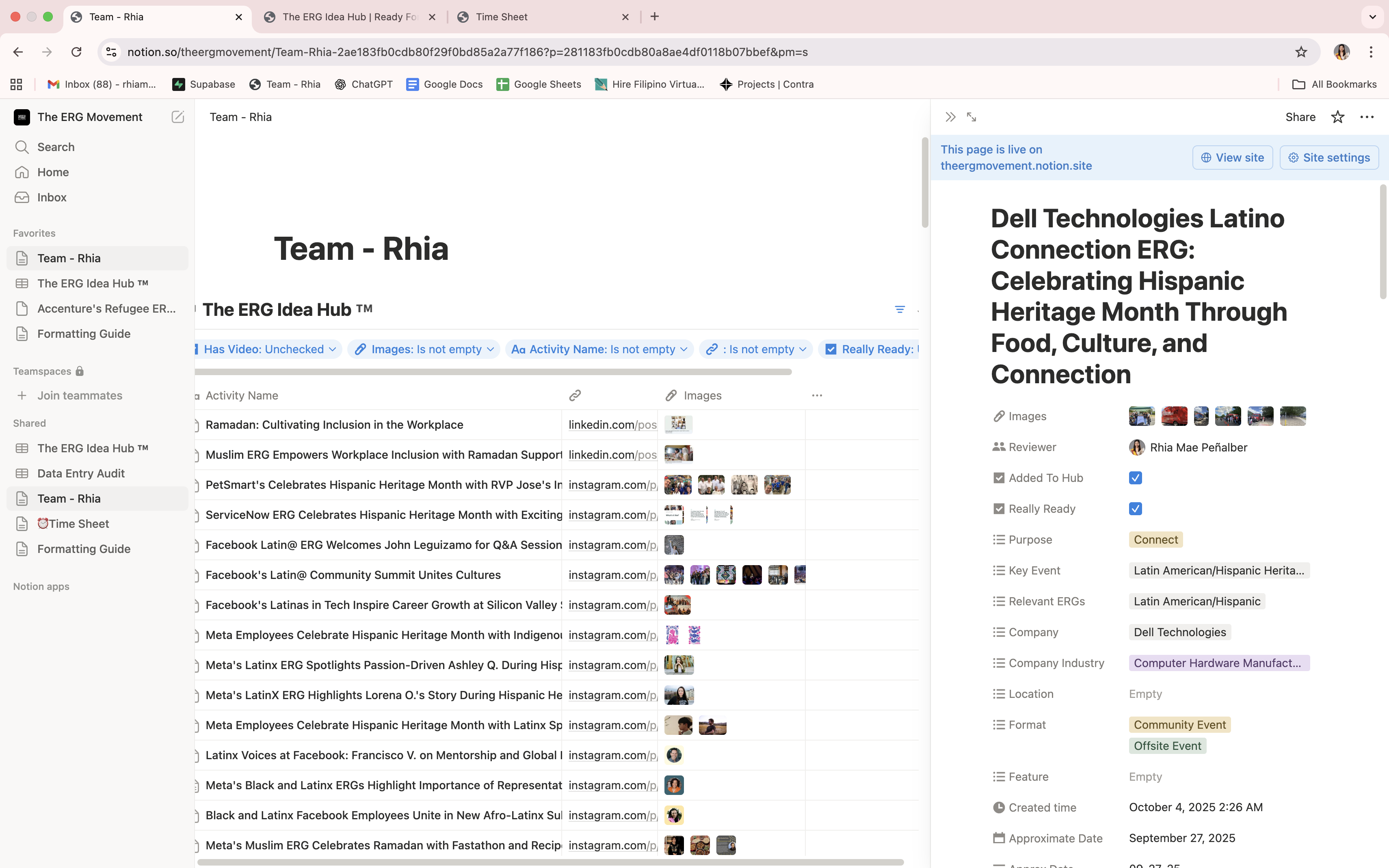Open the Site settings button

coord(1329,157)
